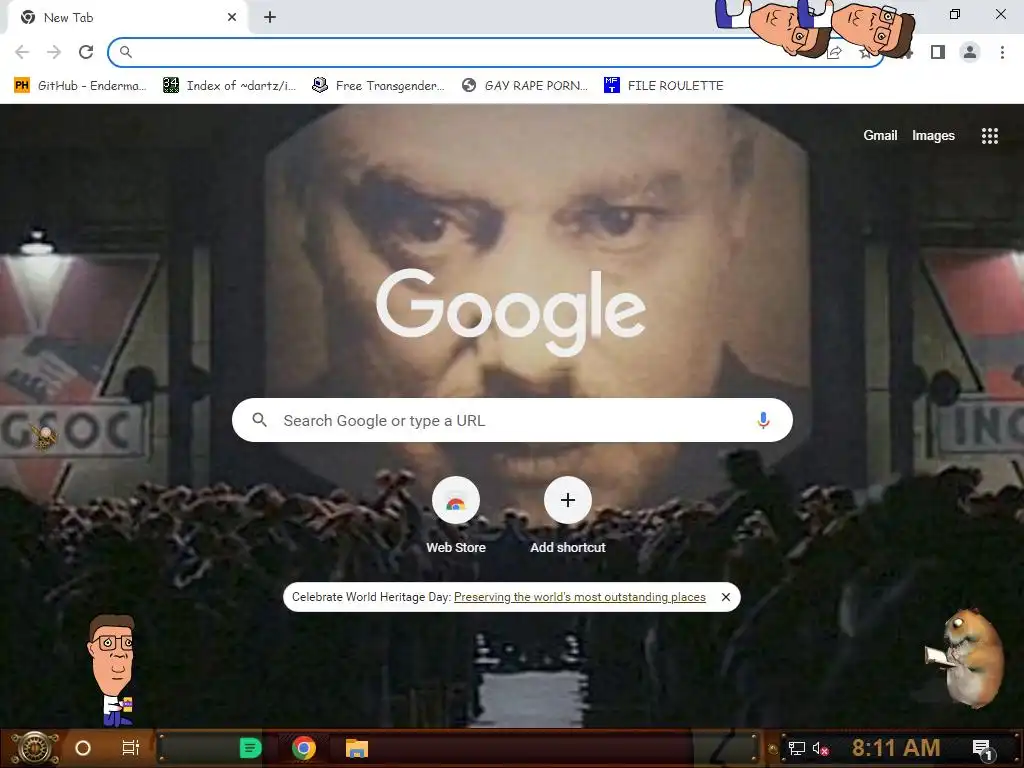Open the Index of ~dartz bookmark
Image resolution: width=1024 pixels, height=768 pixels.
pos(229,86)
